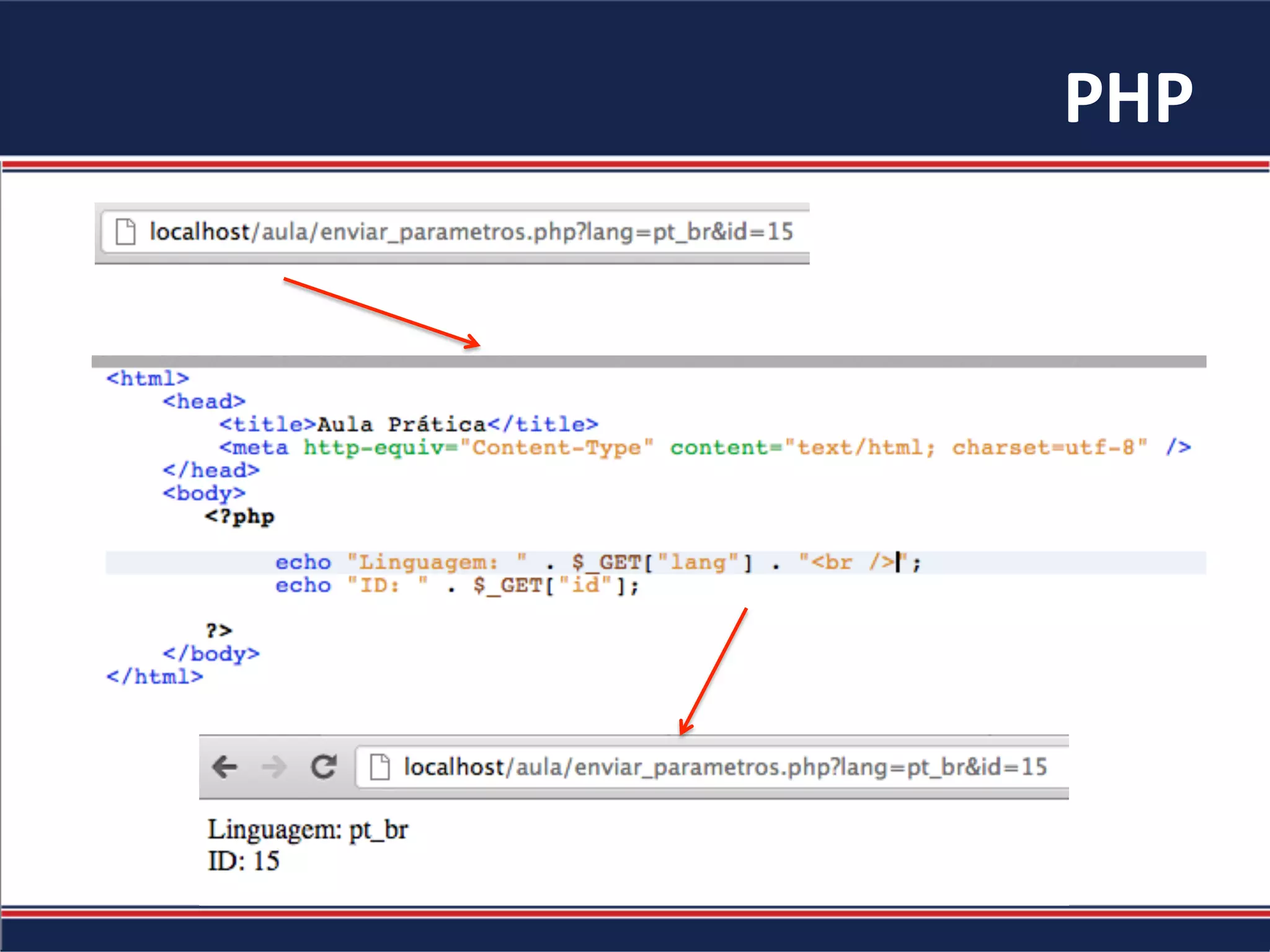Viewport: 1270px width, 952px height.
Task: Click the closing </html> tag
Action: tap(154, 677)
